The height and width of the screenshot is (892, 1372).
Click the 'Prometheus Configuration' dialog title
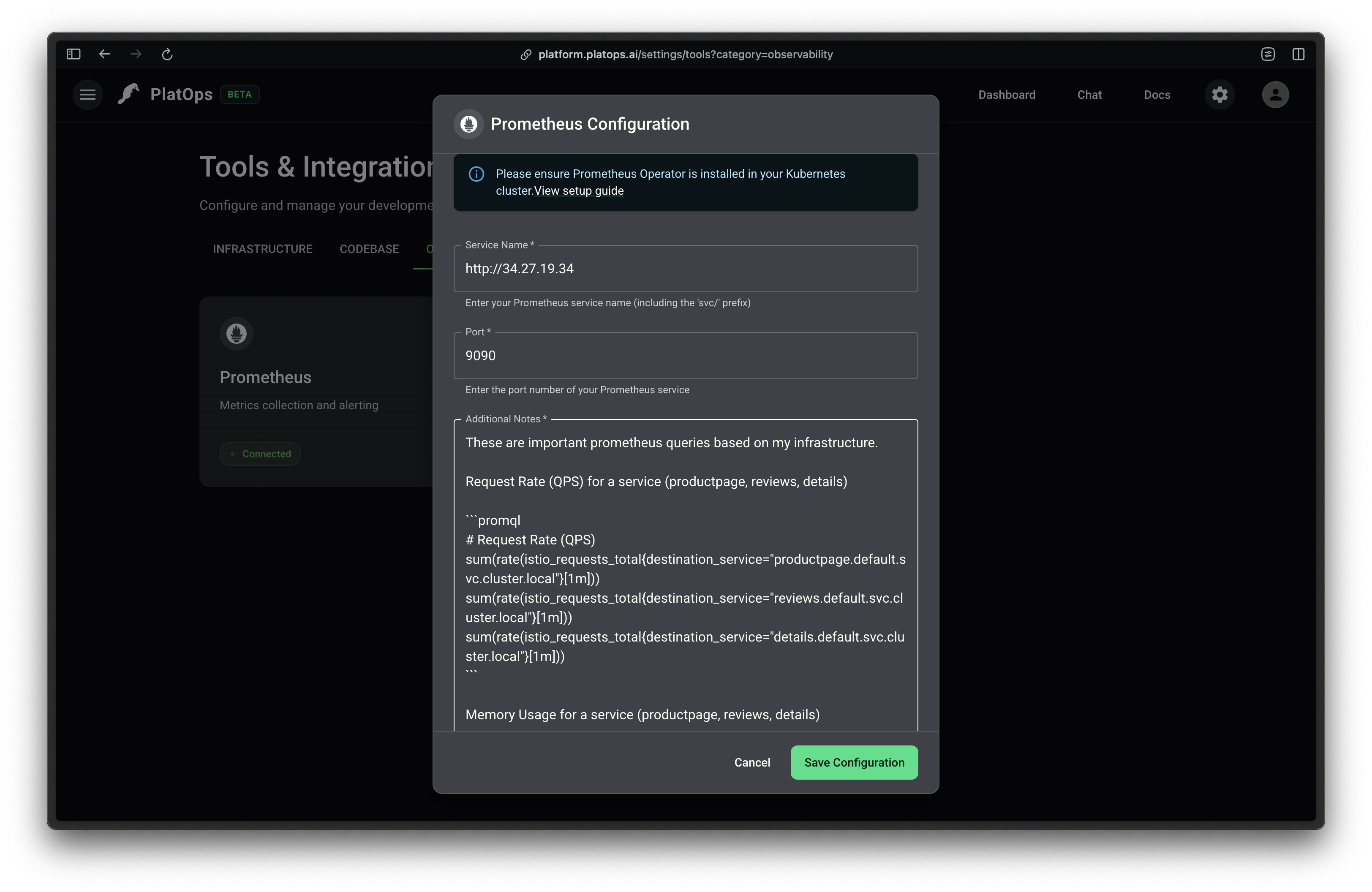(590, 124)
